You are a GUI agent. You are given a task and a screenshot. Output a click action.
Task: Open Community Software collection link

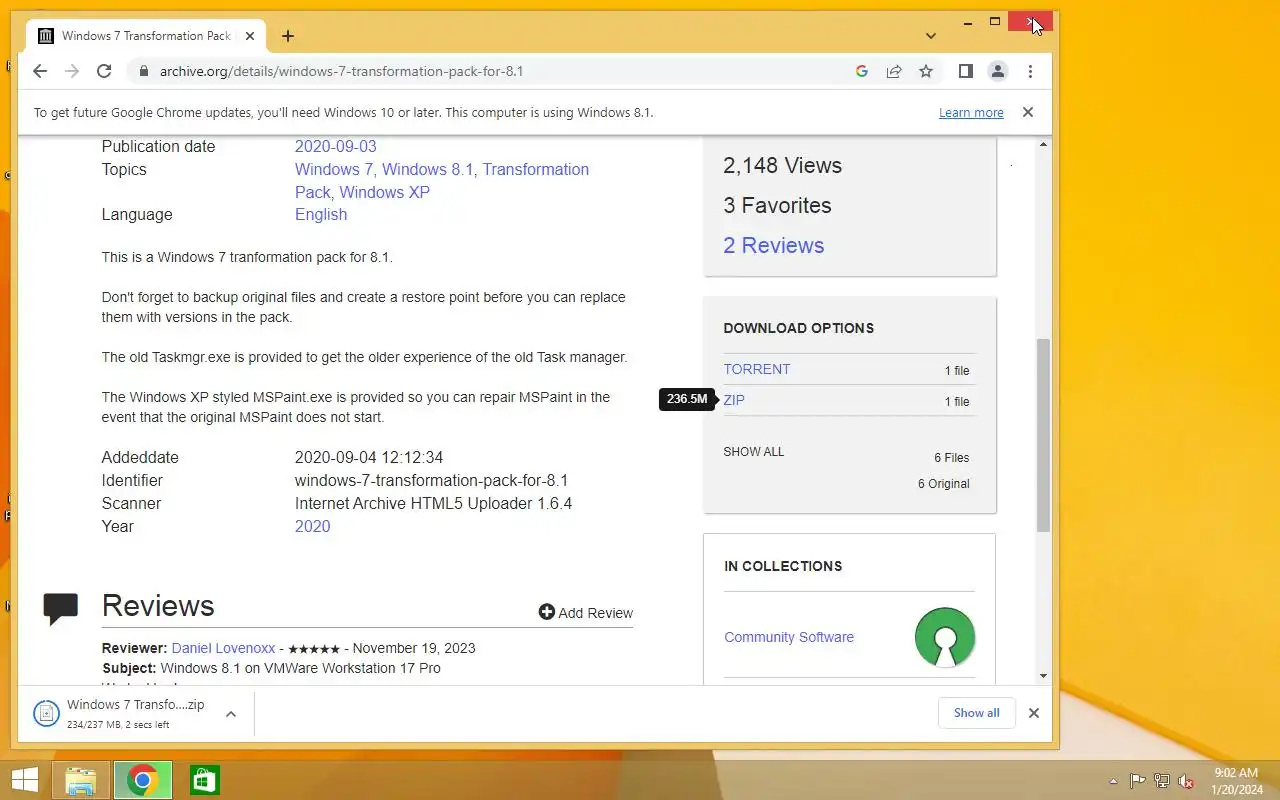(x=789, y=637)
